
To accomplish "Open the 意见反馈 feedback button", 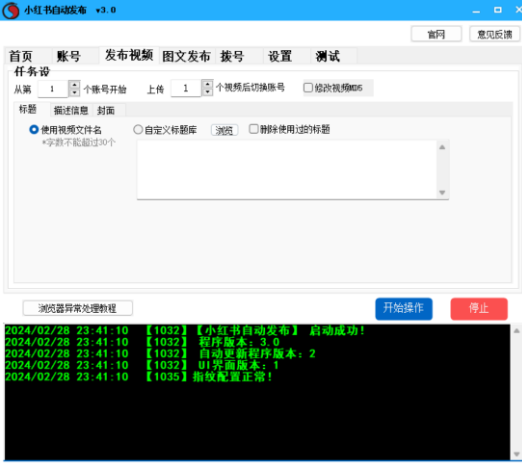I will tap(494, 34).
